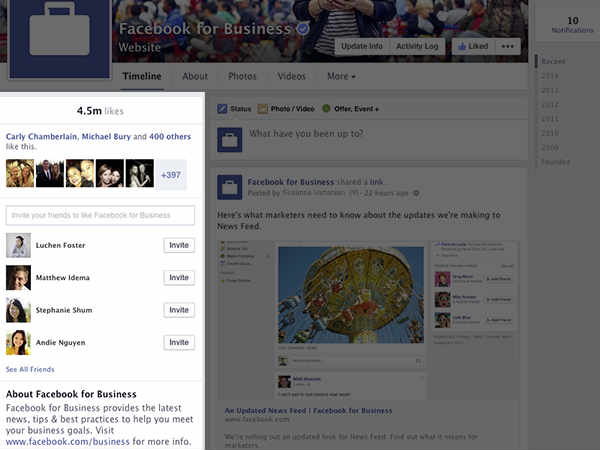Open www.facebook.com/business link
This screenshot has height=450, width=600.
(68, 442)
